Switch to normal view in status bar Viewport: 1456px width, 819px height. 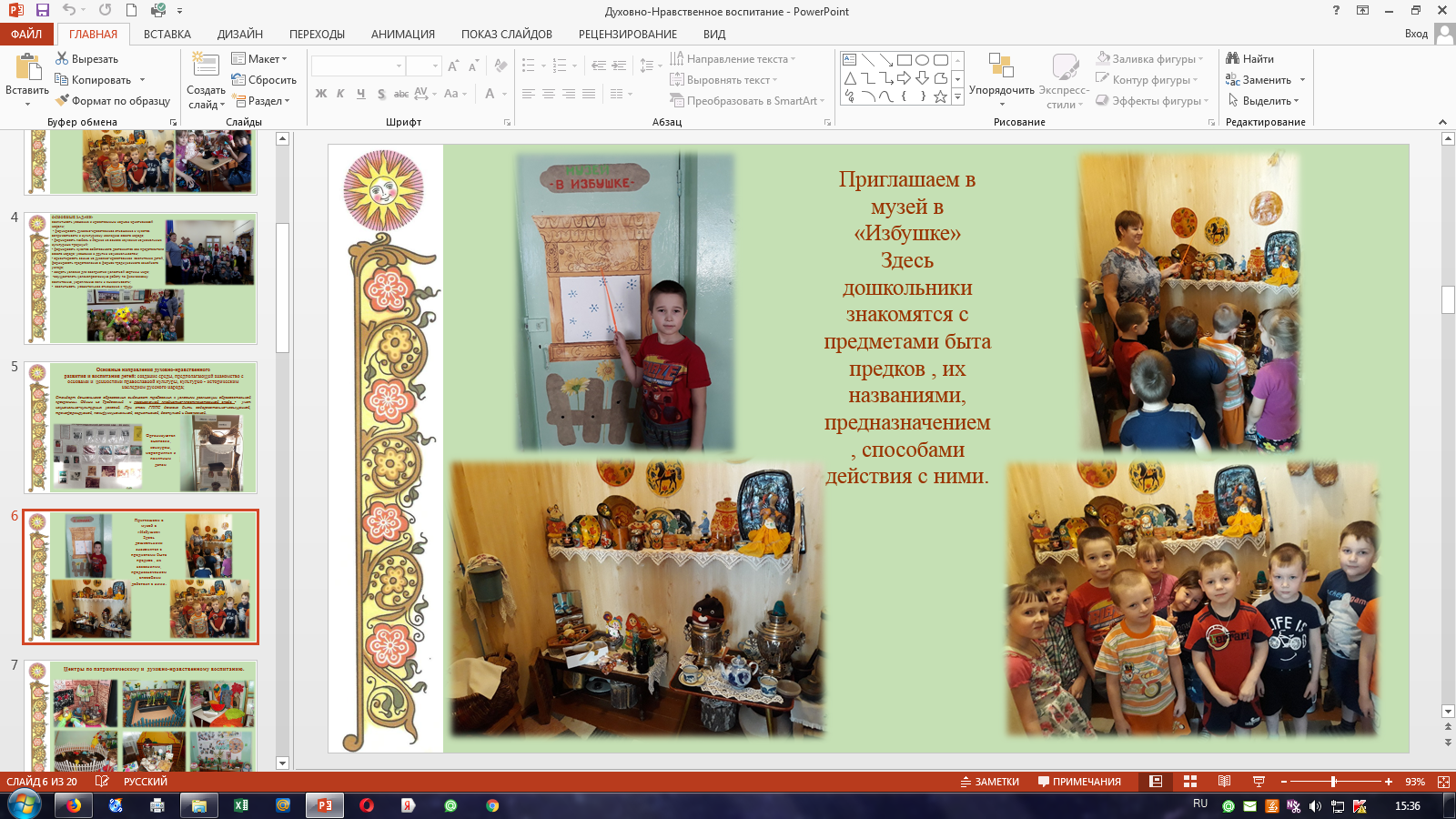tap(1156, 782)
